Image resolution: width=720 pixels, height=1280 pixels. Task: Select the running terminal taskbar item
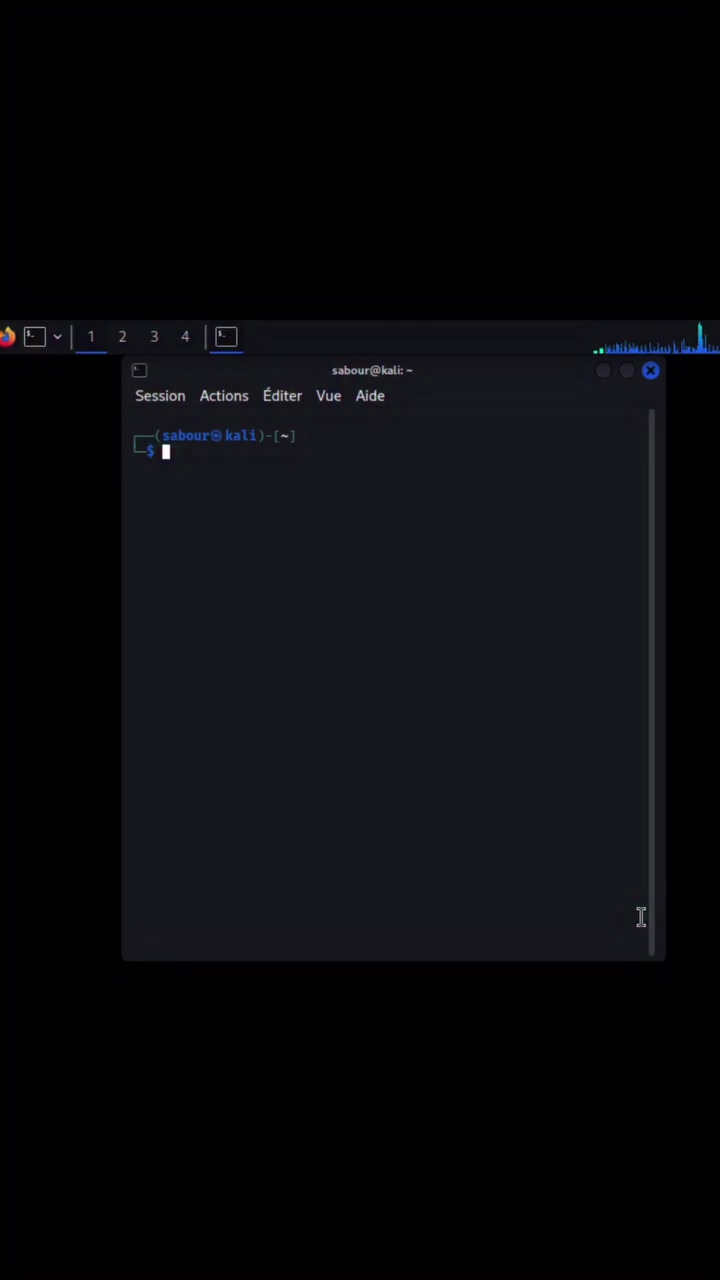click(x=226, y=337)
